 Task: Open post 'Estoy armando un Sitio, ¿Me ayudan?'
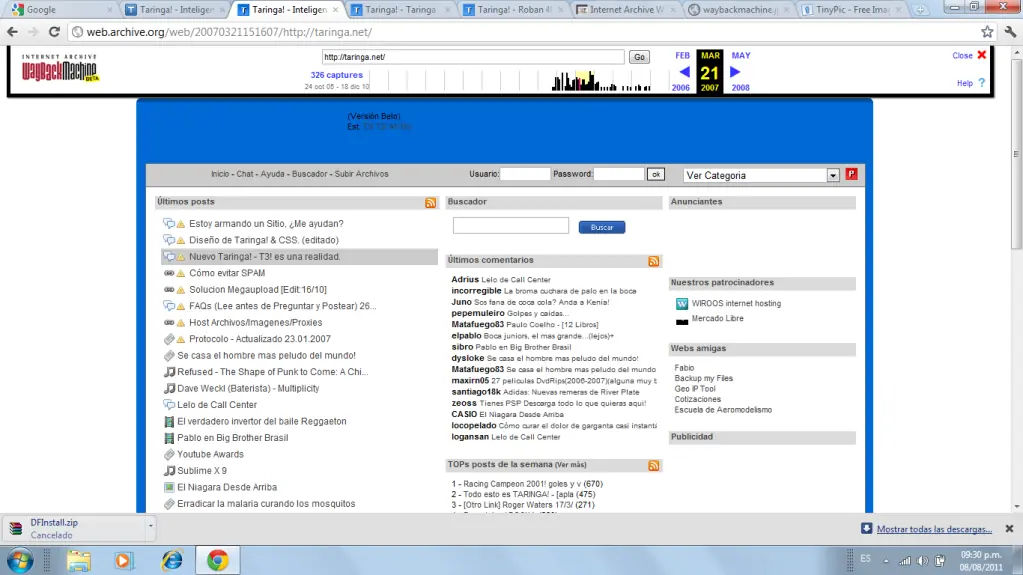coord(266,224)
